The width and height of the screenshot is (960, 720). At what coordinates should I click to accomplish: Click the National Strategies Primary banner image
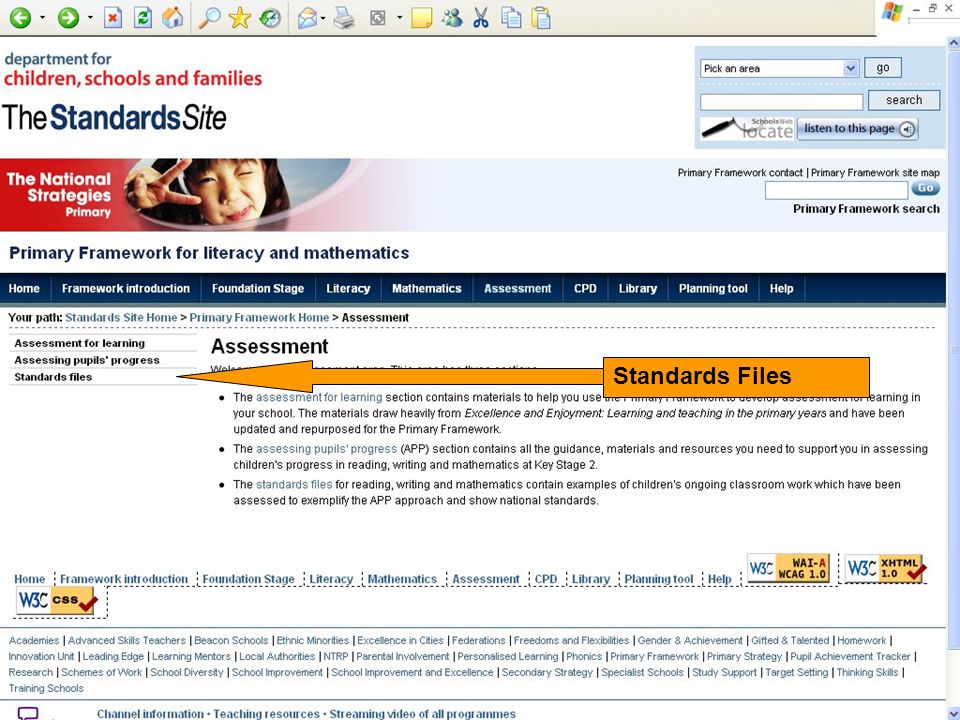(x=184, y=195)
